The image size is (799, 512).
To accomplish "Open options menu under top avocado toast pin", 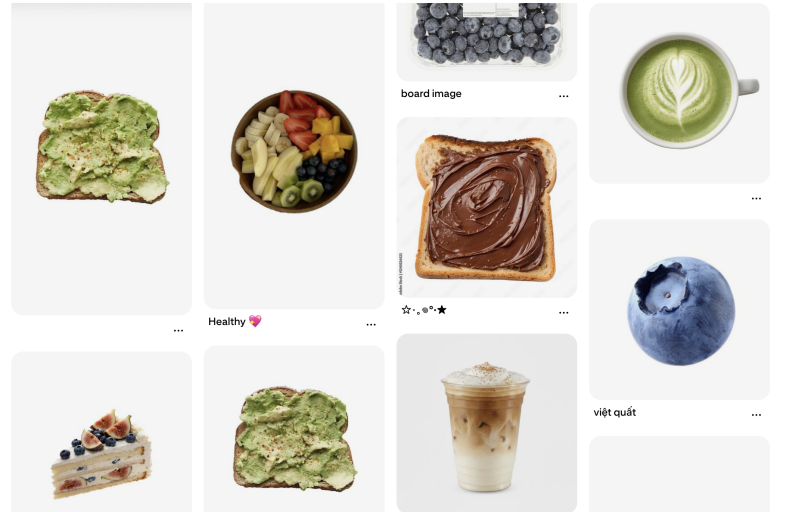I will pyautogui.click(x=178, y=331).
